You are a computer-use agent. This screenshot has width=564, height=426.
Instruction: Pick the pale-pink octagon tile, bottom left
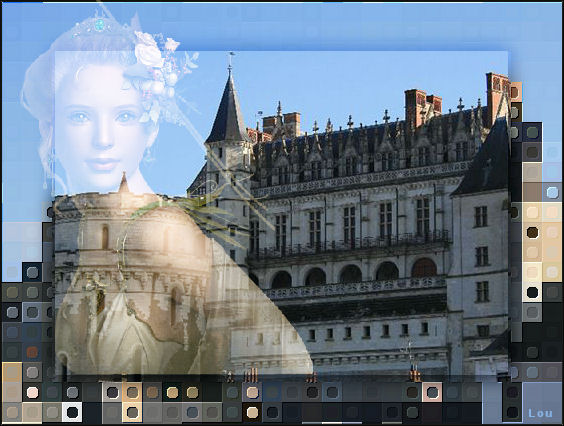(x=32, y=392)
